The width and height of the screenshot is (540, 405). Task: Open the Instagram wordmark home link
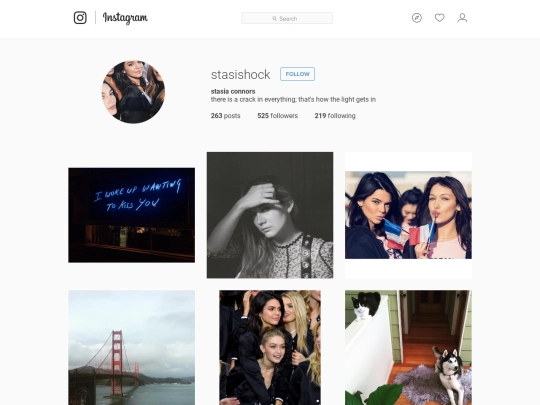125,18
